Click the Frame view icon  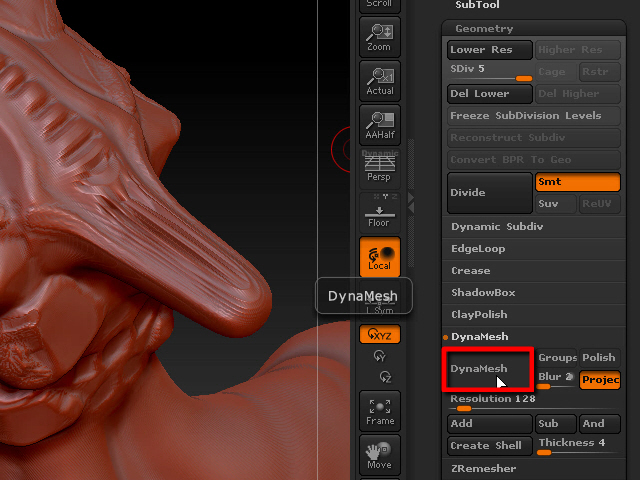(380, 411)
